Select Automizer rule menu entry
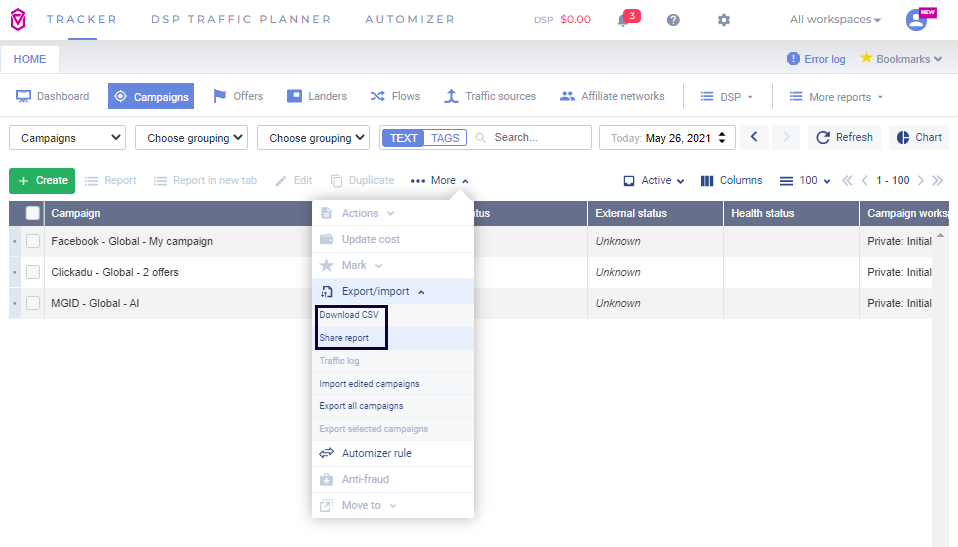Image resolution: width=958 pixels, height=547 pixels. click(376, 453)
